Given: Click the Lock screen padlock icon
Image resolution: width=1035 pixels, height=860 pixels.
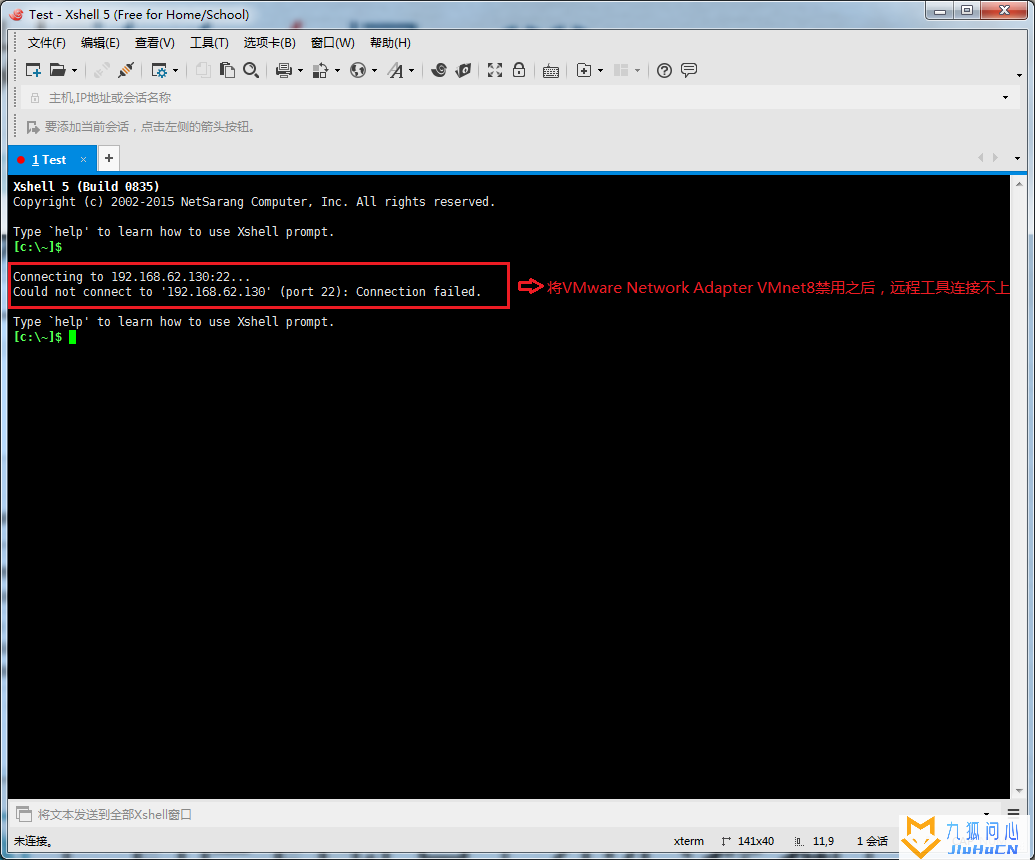Looking at the screenshot, I should (x=519, y=70).
